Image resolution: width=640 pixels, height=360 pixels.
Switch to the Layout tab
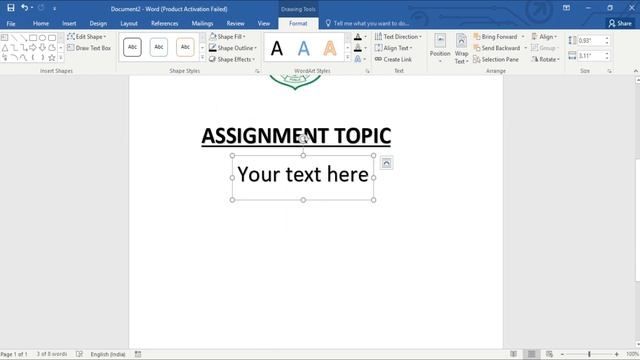(129, 24)
